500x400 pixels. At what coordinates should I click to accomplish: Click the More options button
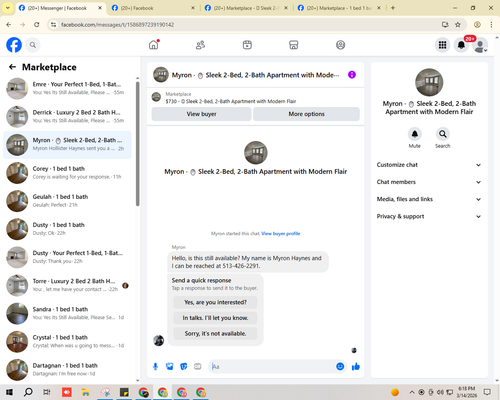click(x=306, y=114)
